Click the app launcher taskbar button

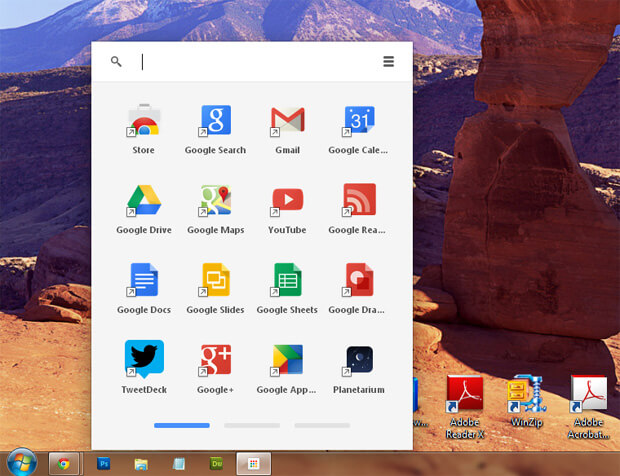tap(253, 463)
